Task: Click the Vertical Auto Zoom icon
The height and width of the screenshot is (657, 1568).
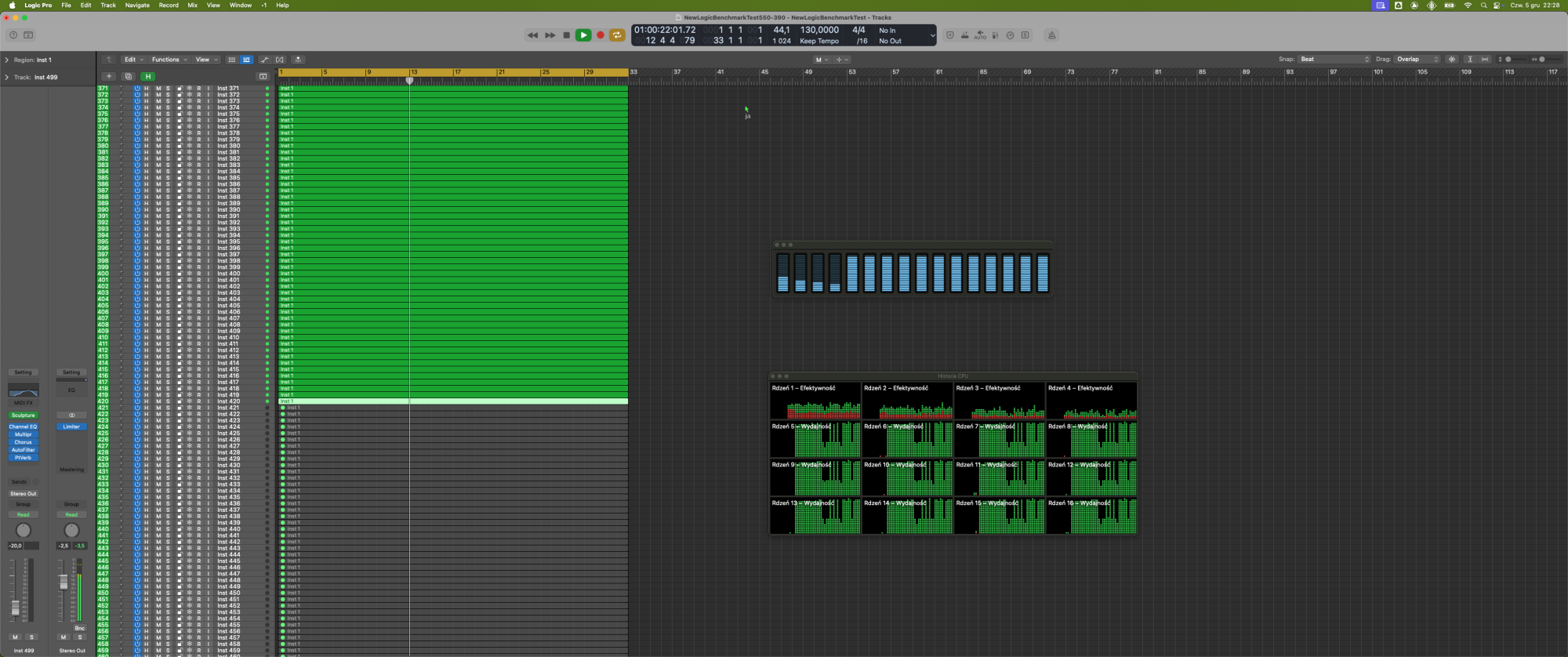Action: pos(1470,60)
